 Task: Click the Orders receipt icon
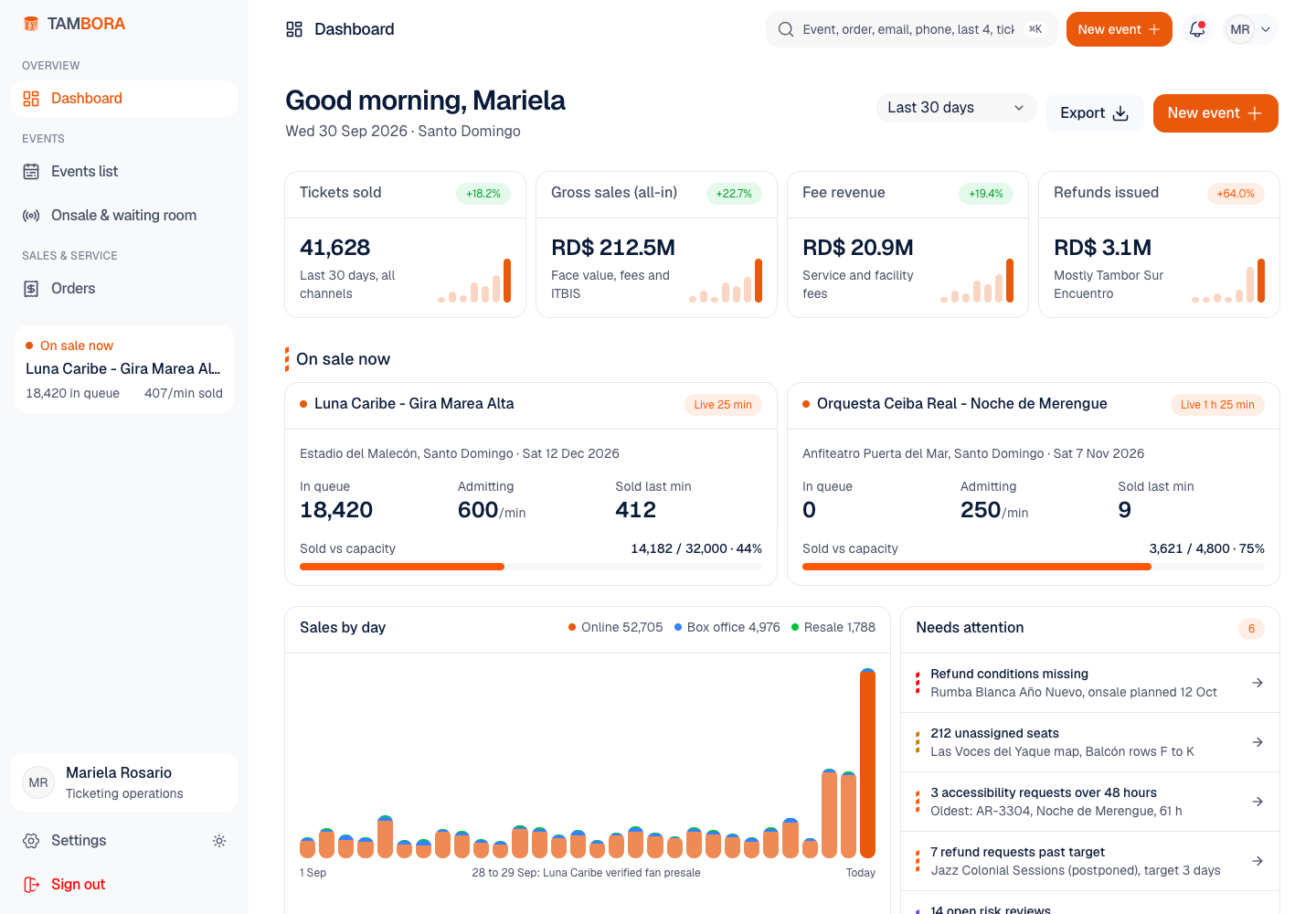point(31,289)
